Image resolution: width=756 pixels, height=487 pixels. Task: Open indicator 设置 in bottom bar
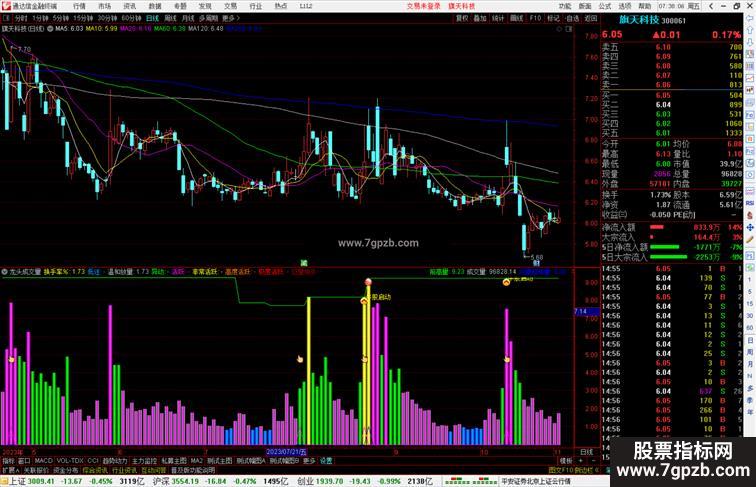[326, 461]
